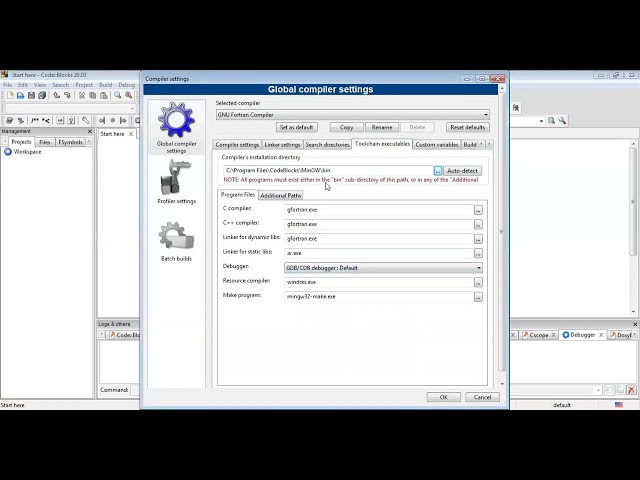Browse for Make program executable

(478, 297)
